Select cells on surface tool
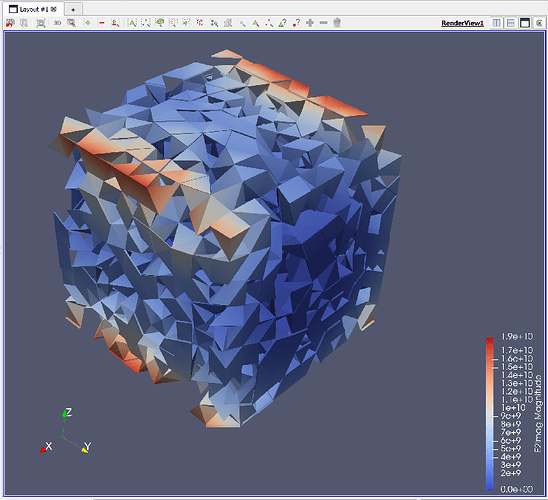Viewport: 548px width, 500px height. click(131, 23)
